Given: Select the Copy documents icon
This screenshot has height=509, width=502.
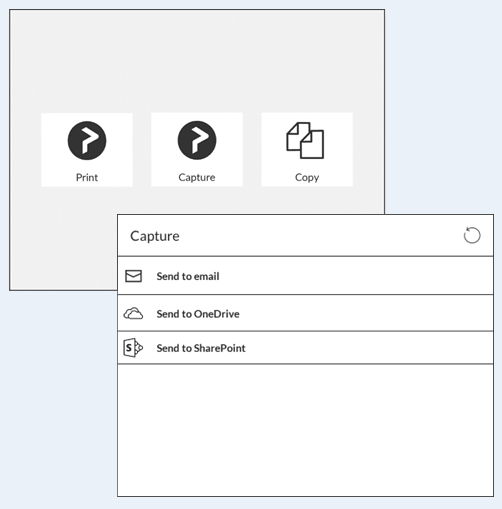Looking at the screenshot, I should (305, 140).
